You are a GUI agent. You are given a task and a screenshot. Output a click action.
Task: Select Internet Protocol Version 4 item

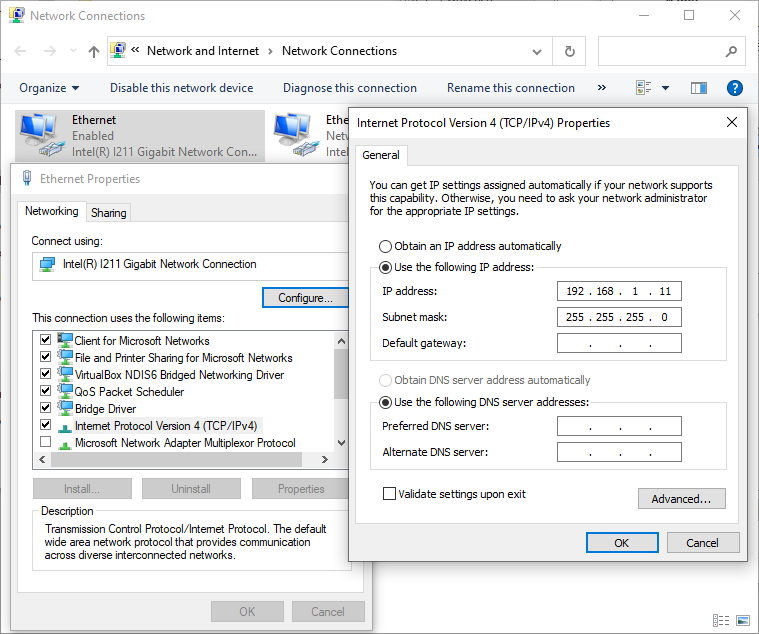tap(166, 426)
